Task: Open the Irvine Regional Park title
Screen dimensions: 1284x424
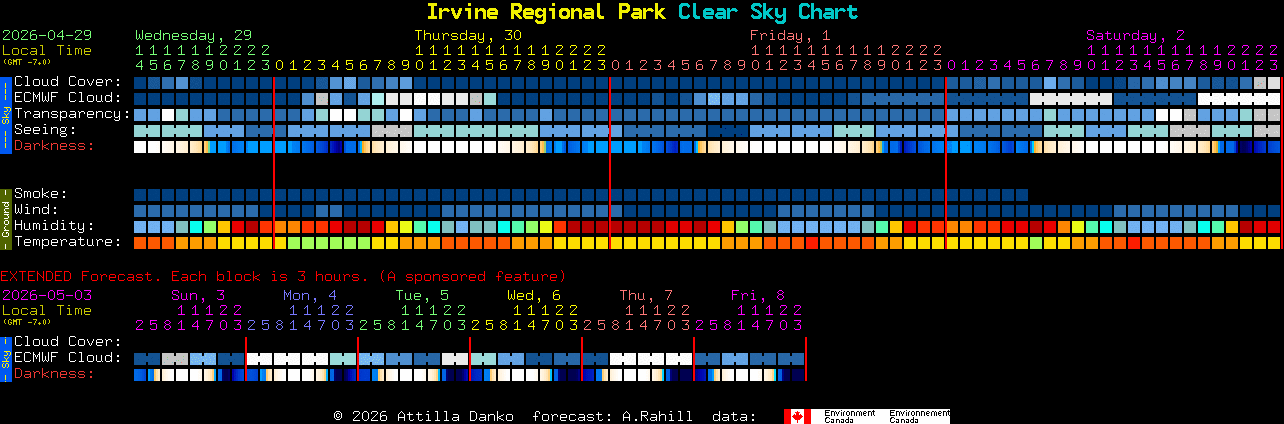Action: pyautogui.click(x=548, y=12)
